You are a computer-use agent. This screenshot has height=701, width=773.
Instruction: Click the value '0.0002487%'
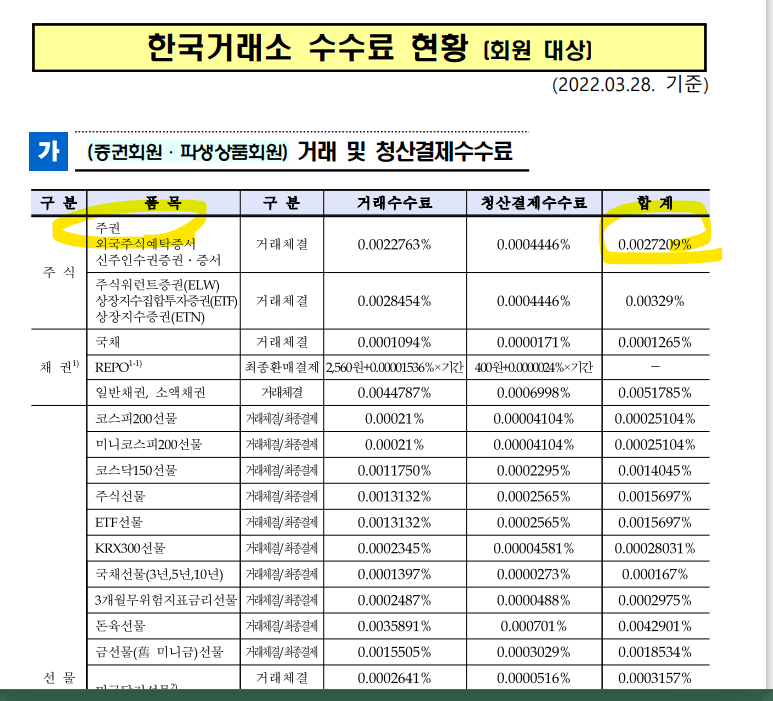click(x=394, y=601)
